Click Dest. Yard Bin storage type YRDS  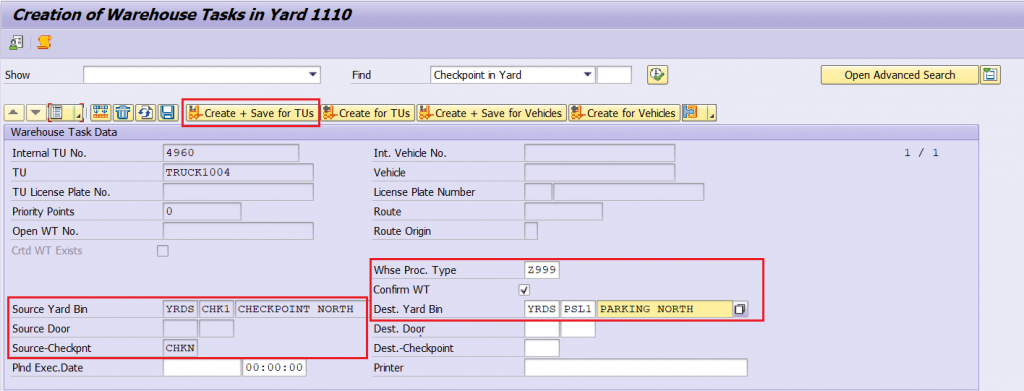pos(542,309)
